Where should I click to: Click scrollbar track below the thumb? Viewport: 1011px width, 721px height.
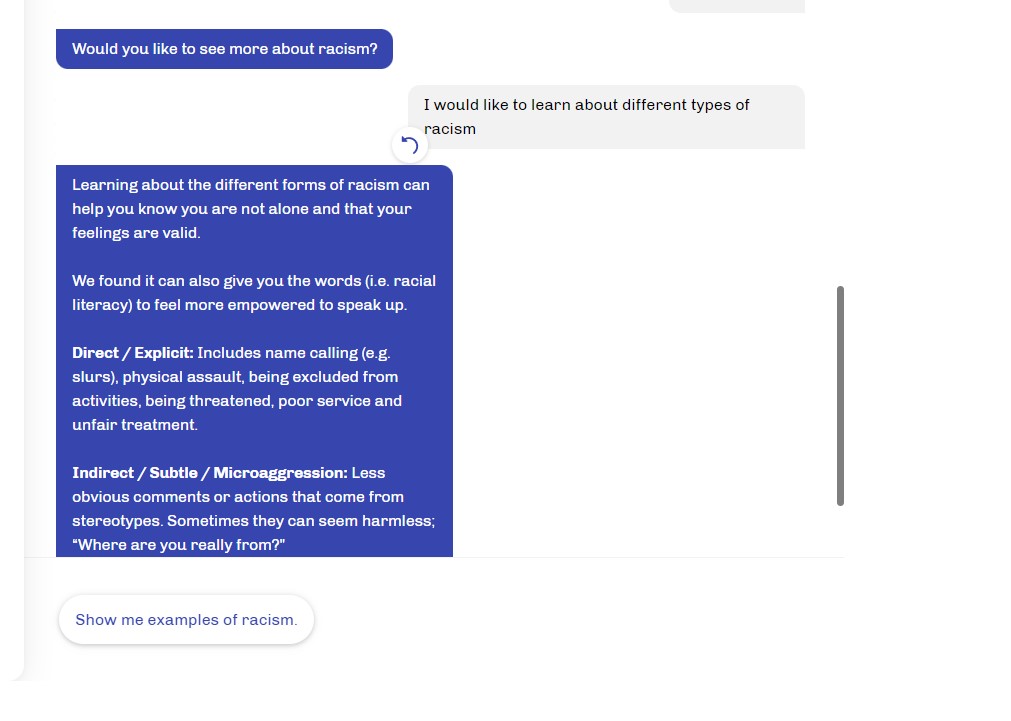tap(840, 531)
